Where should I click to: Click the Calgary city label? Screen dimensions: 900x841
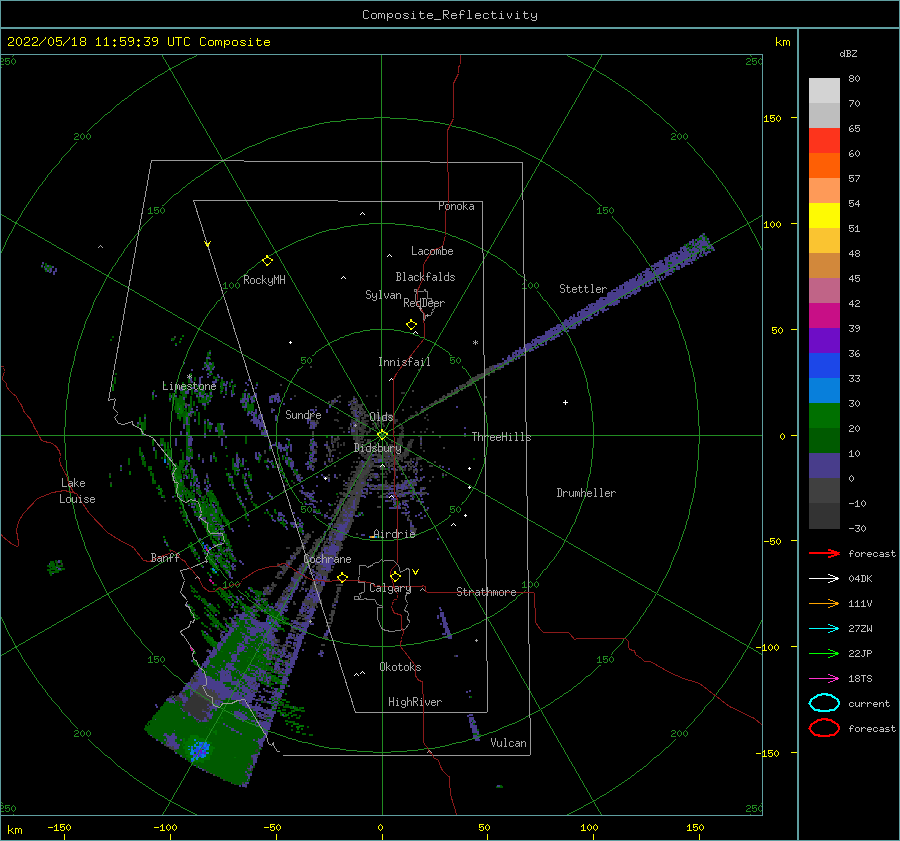point(390,588)
